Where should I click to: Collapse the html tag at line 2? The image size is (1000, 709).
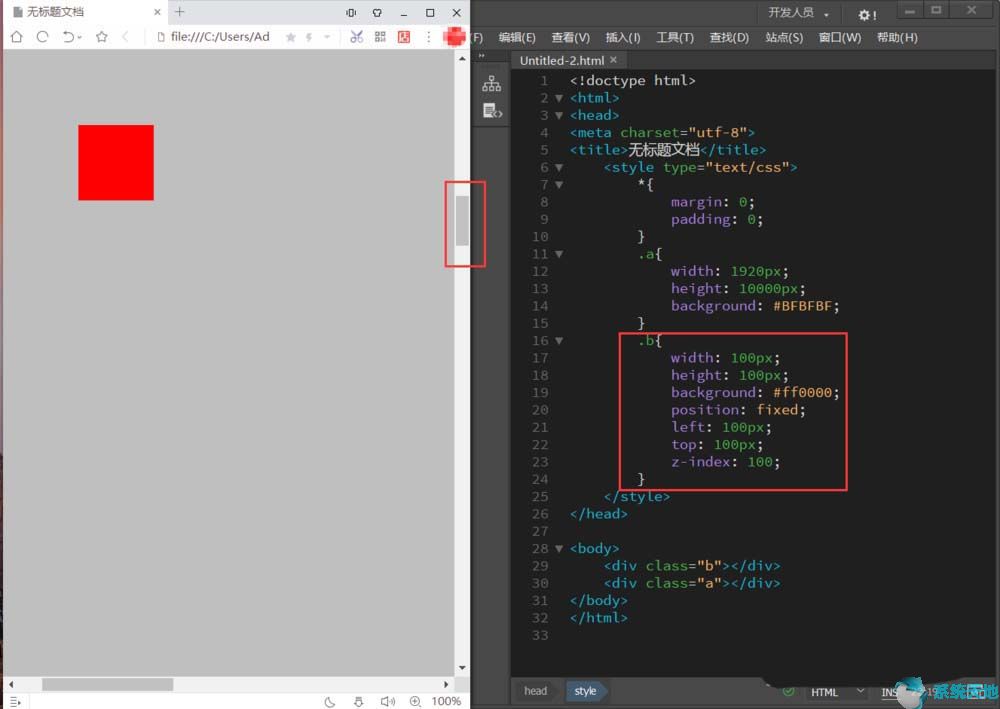pyautogui.click(x=559, y=98)
